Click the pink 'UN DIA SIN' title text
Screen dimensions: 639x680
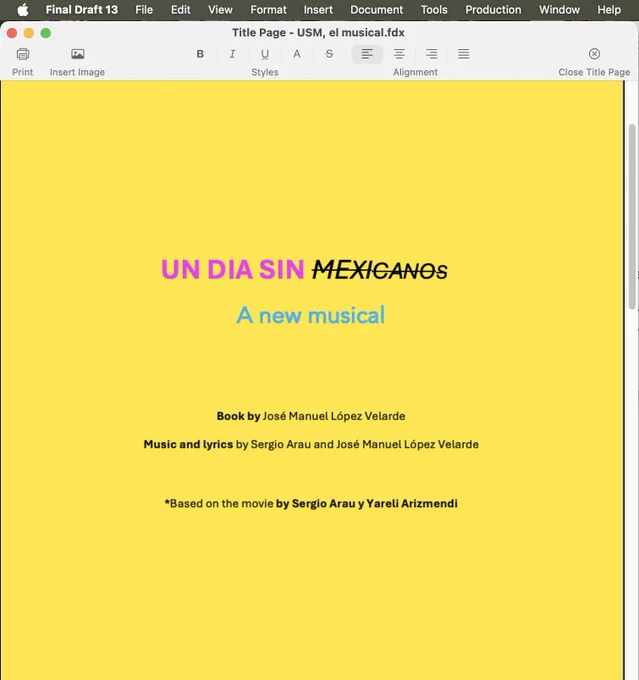[233, 269]
